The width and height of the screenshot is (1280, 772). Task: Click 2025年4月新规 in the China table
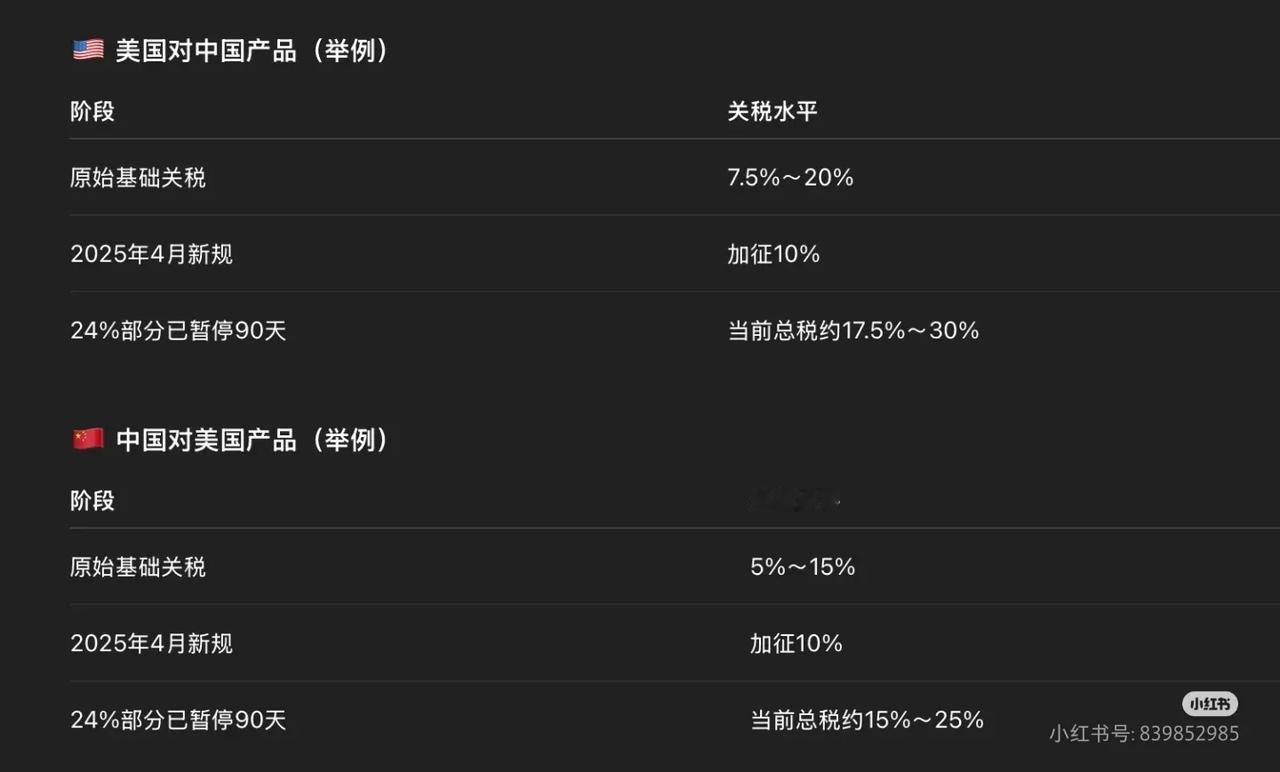click(152, 643)
